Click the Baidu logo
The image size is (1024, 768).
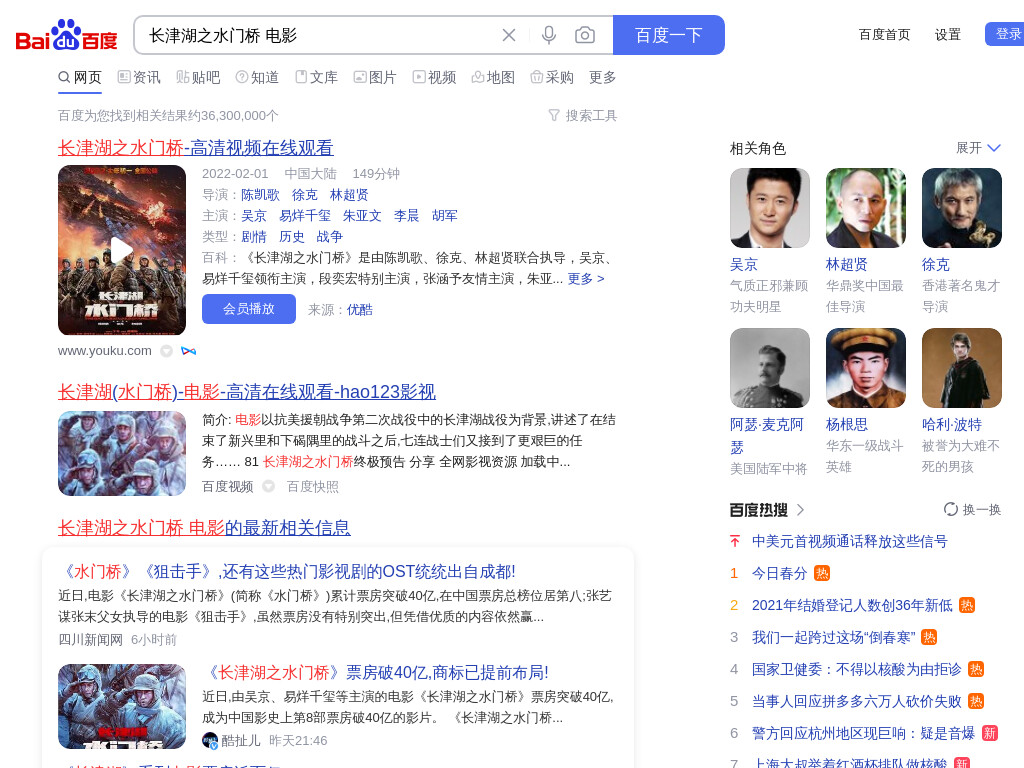66,35
